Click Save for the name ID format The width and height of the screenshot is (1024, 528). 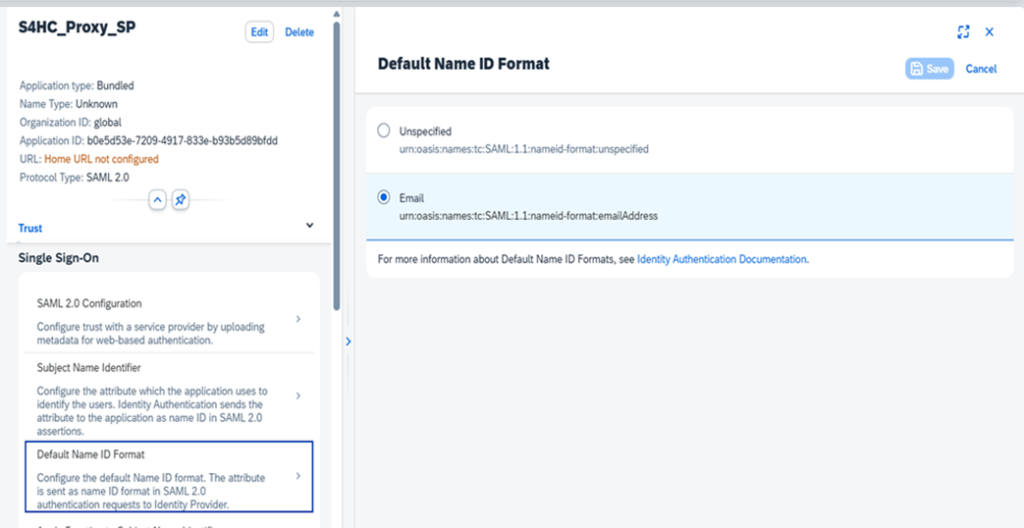click(x=929, y=69)
